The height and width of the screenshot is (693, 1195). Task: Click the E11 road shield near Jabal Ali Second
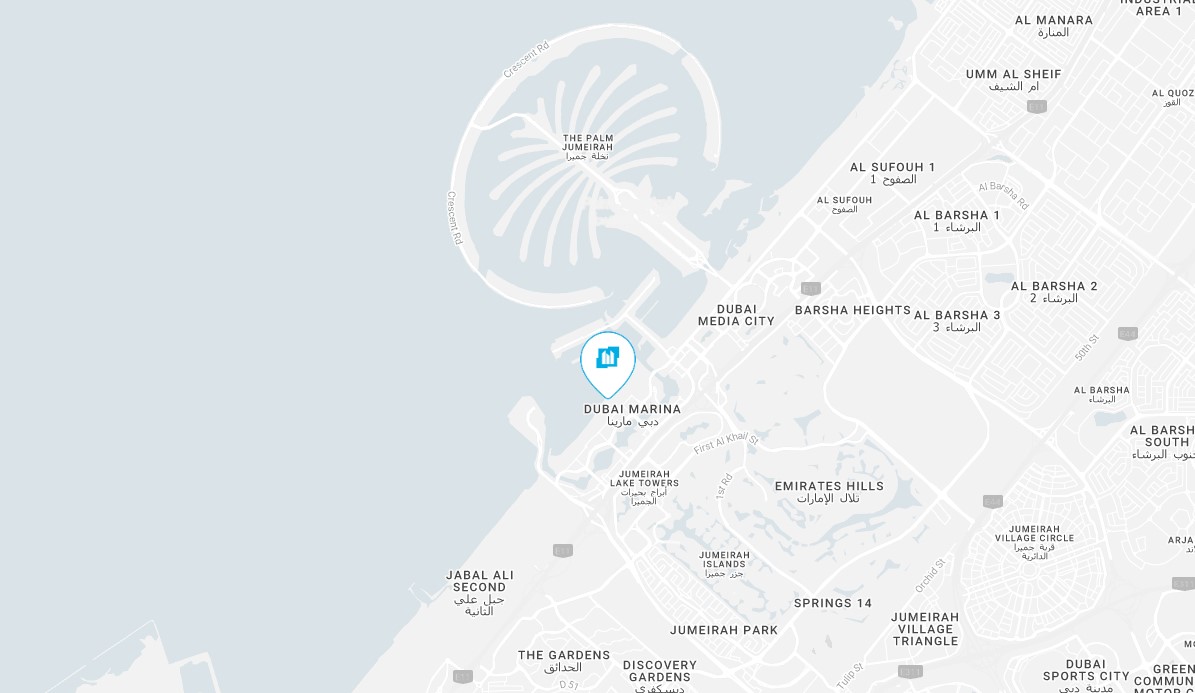click(x=562, y=550)
